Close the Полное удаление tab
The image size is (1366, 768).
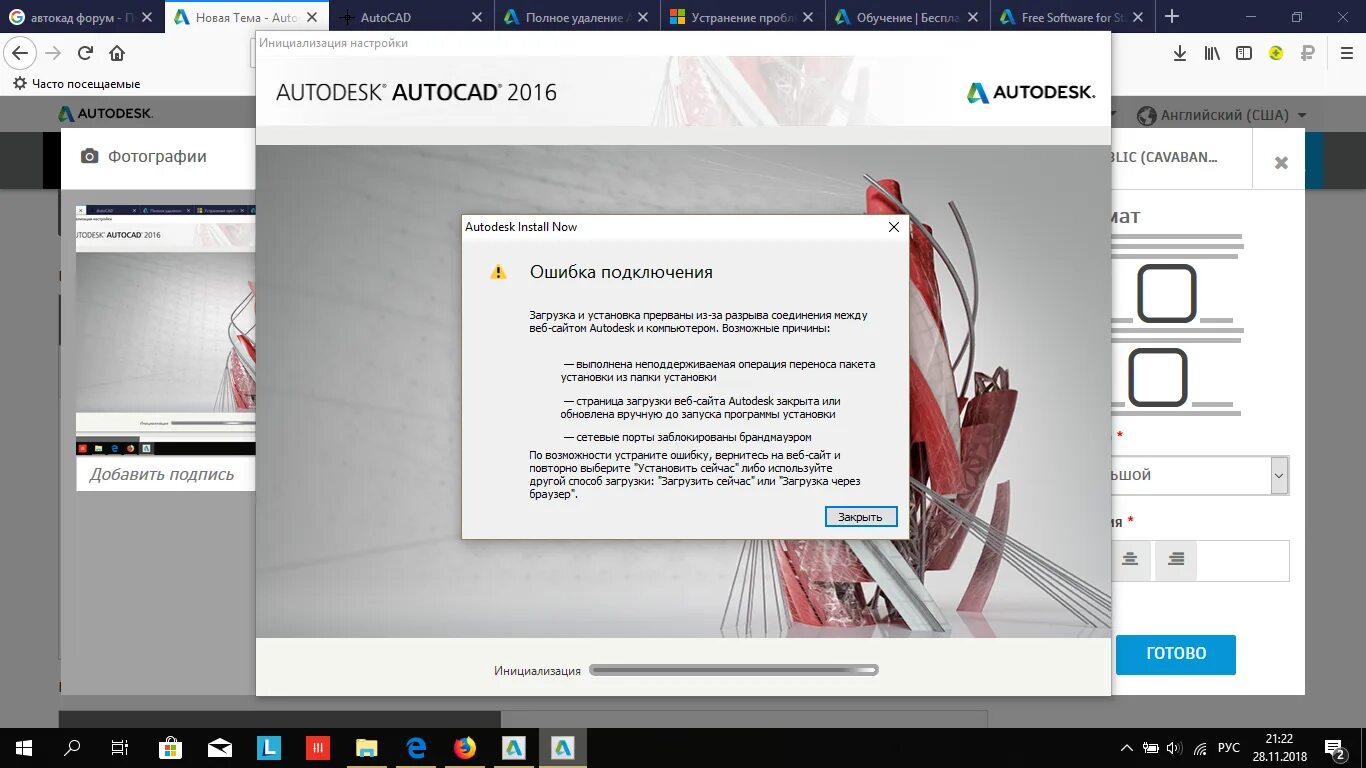pos(641,17)
